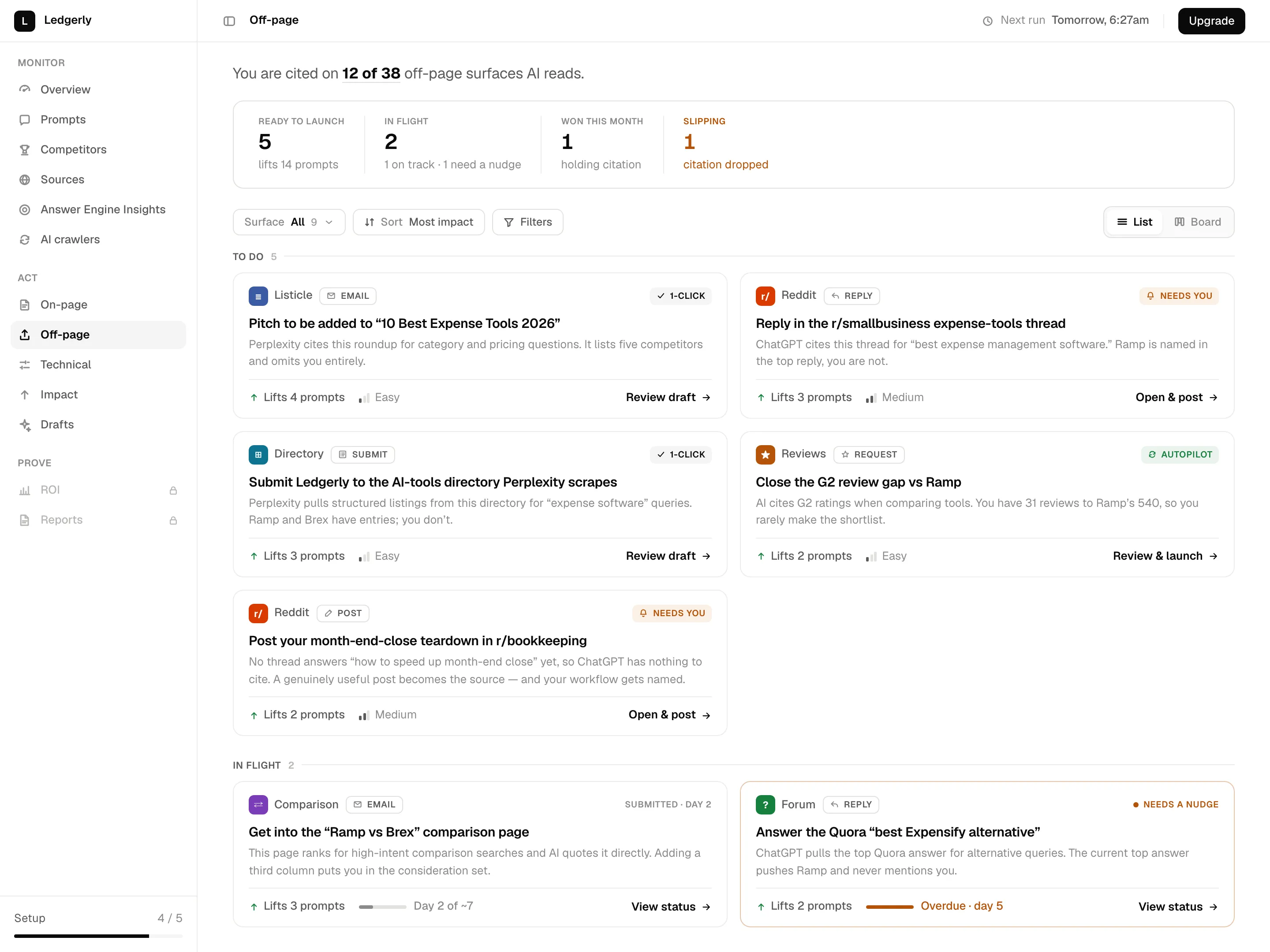Click the teal Directory surface icon
Viewport: 1270px width, 952px height.
click(258, 454)
